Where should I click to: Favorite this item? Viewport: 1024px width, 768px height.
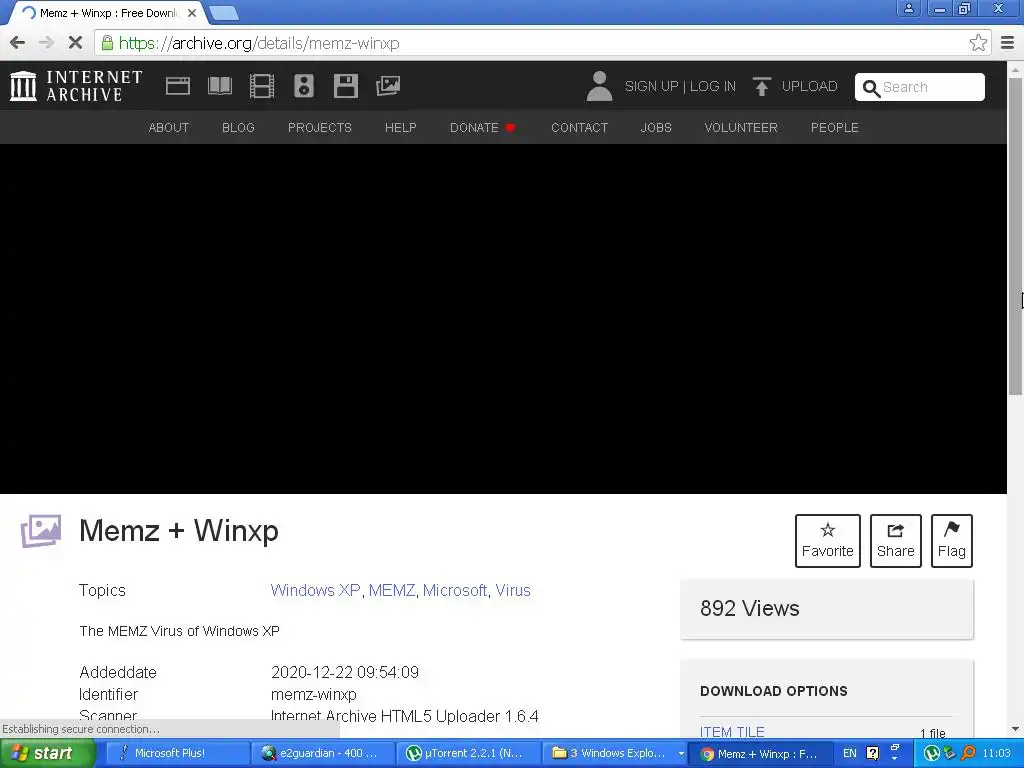[x=827, y=541]
